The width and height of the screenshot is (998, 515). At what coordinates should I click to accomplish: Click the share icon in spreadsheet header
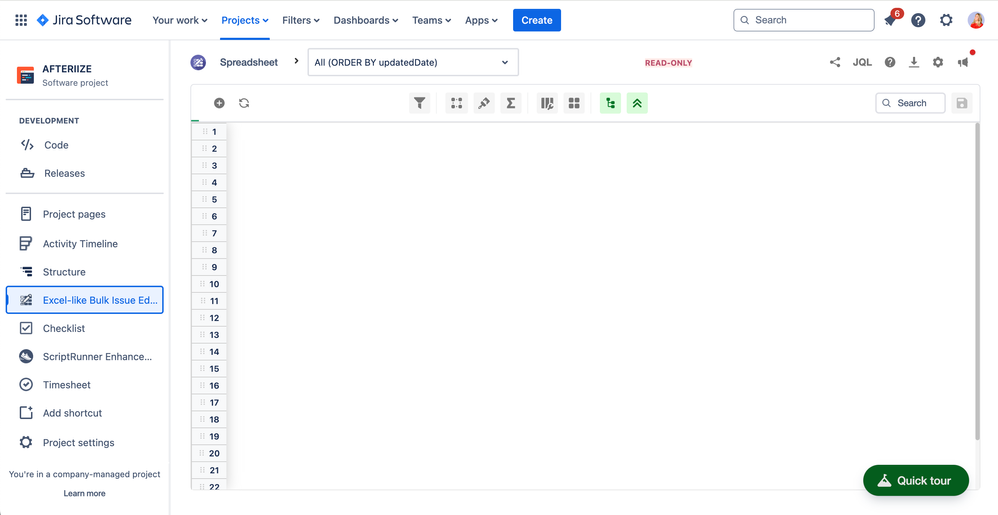[834, 62]
